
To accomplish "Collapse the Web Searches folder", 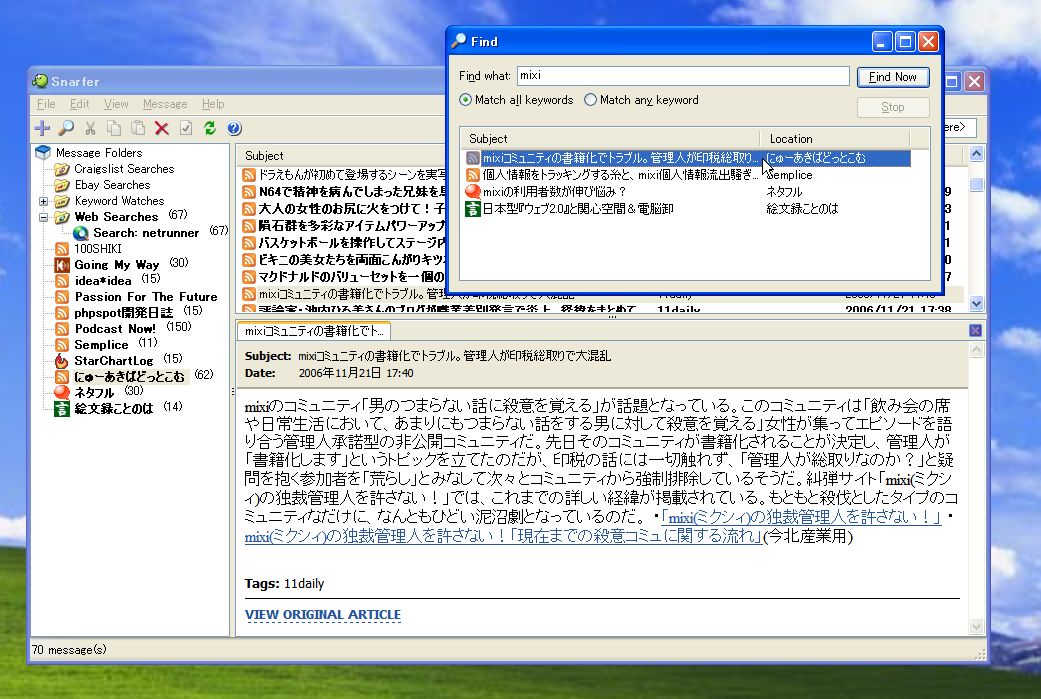I will coord(43,217).
